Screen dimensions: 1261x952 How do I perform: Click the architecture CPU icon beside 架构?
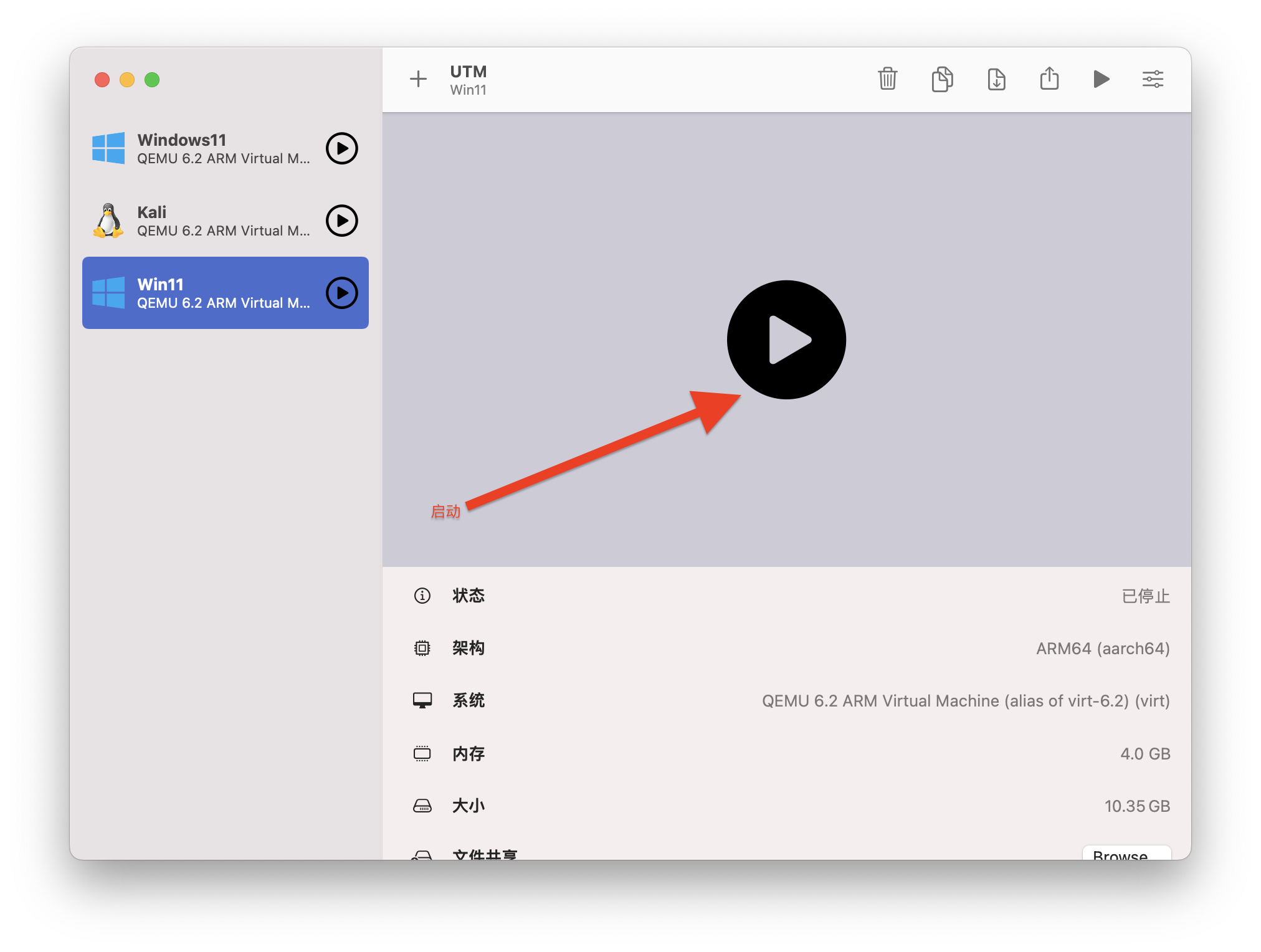[422, 648]
